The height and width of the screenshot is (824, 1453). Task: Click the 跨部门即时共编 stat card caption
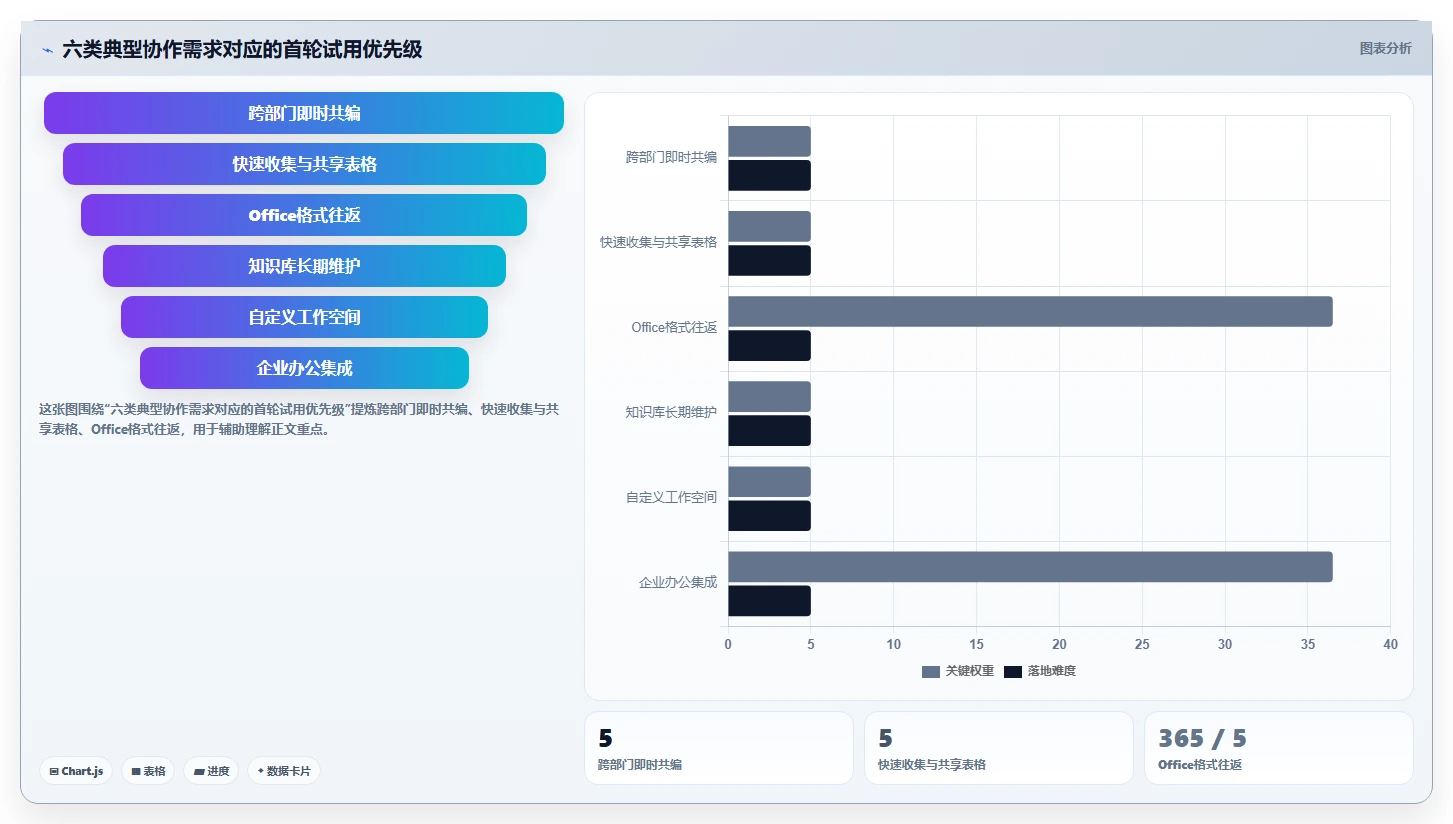click(x=640, y=765)
